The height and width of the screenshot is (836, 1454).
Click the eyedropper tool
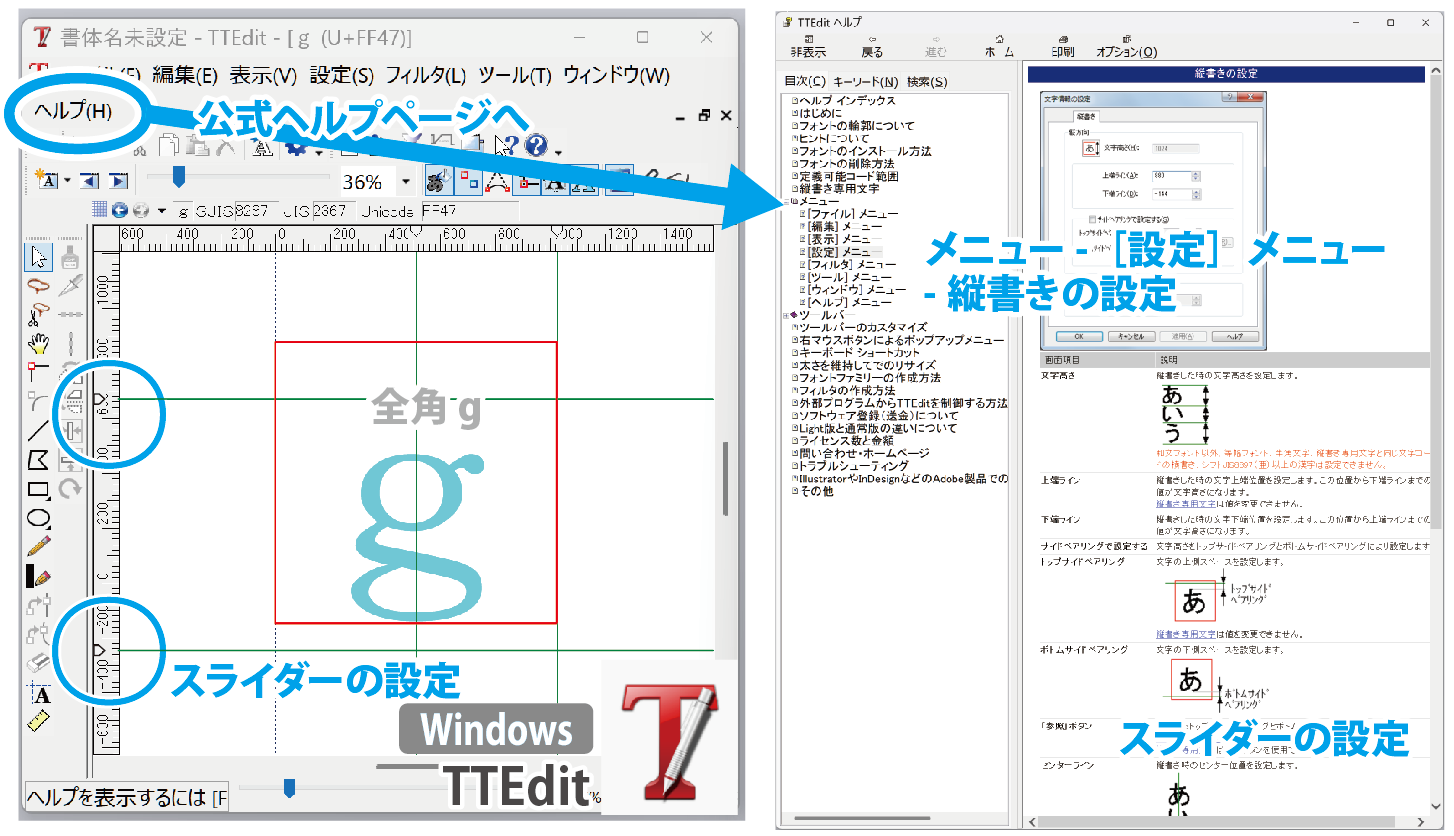[70, 286]
